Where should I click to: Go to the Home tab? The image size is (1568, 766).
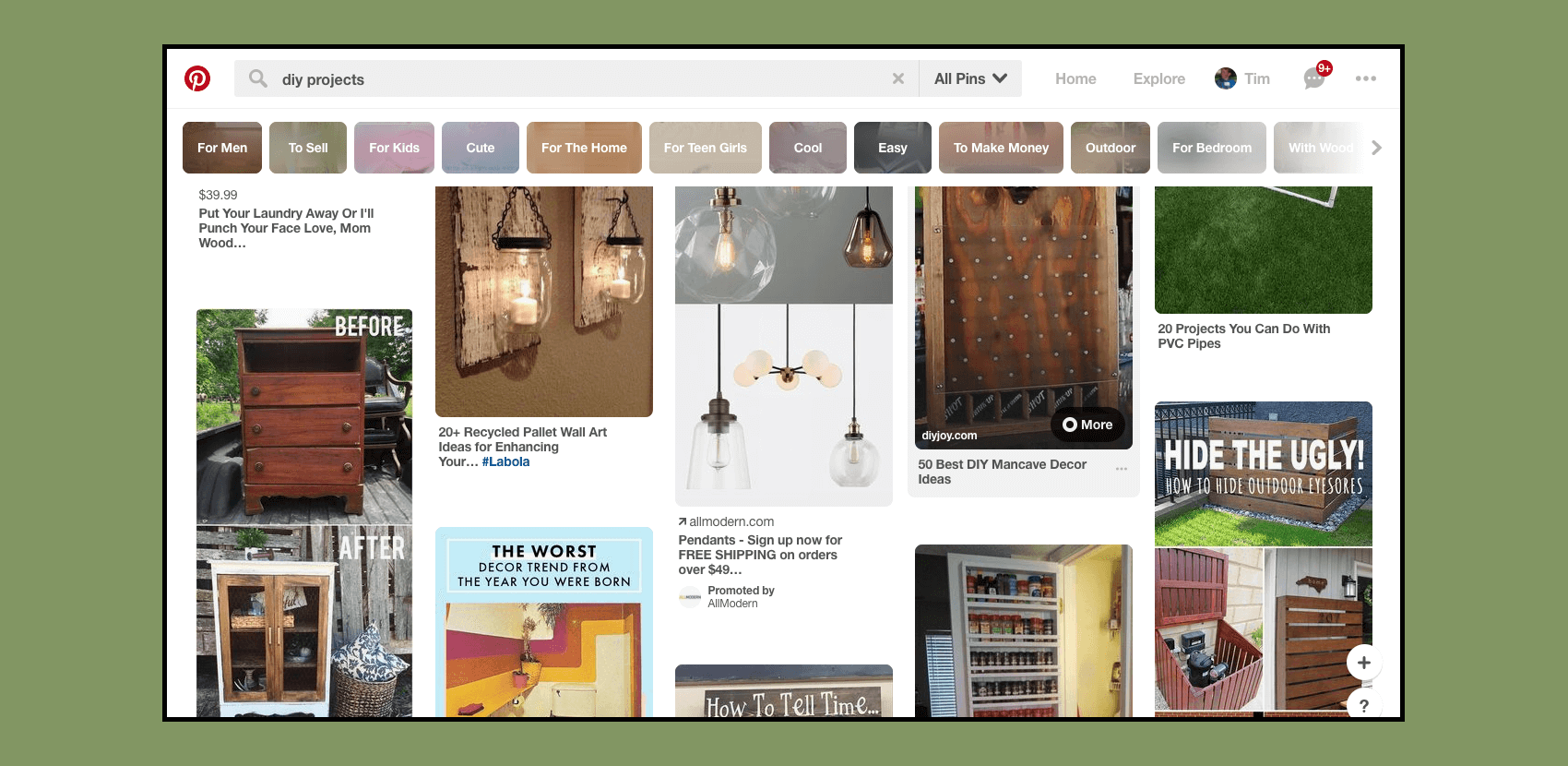(1075, 78)
